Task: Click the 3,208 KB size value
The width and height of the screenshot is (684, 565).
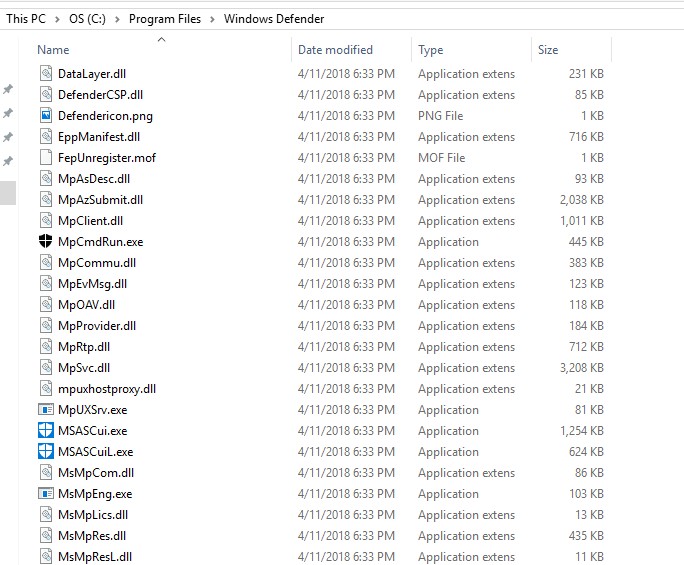Action: pos(581,368)
